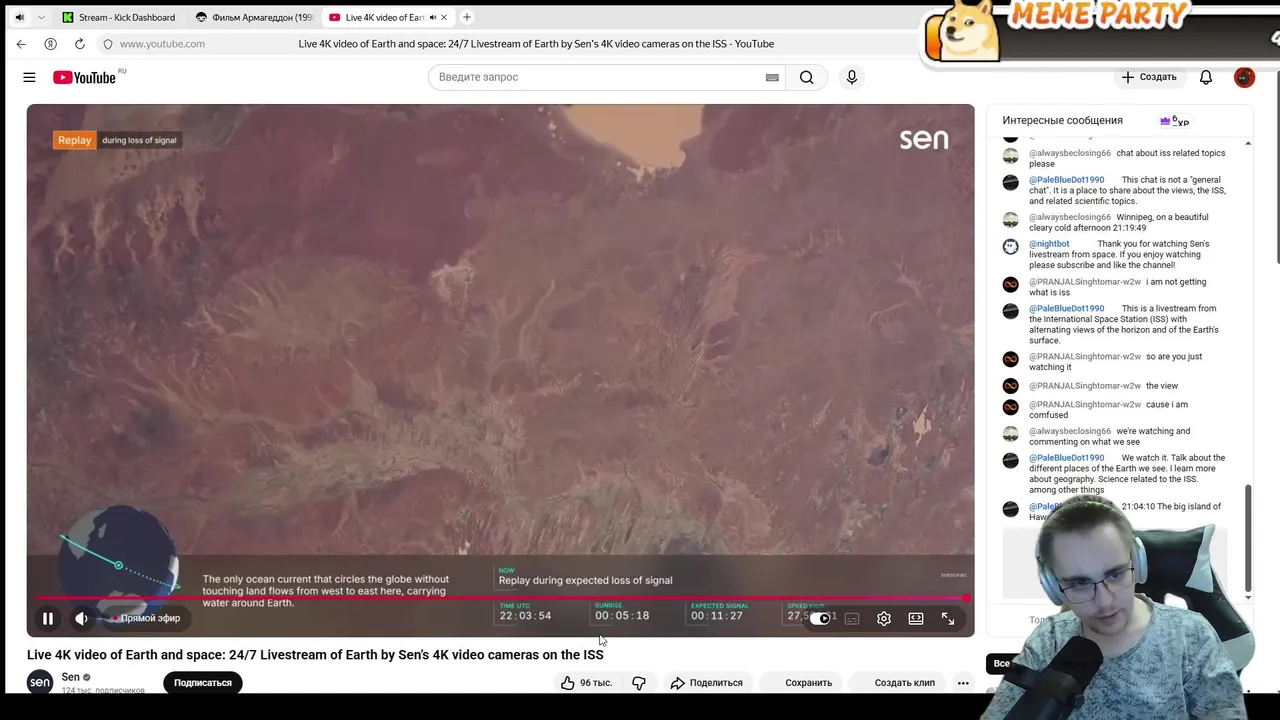Close the Live 4K video tab

(x=445, y=17)
